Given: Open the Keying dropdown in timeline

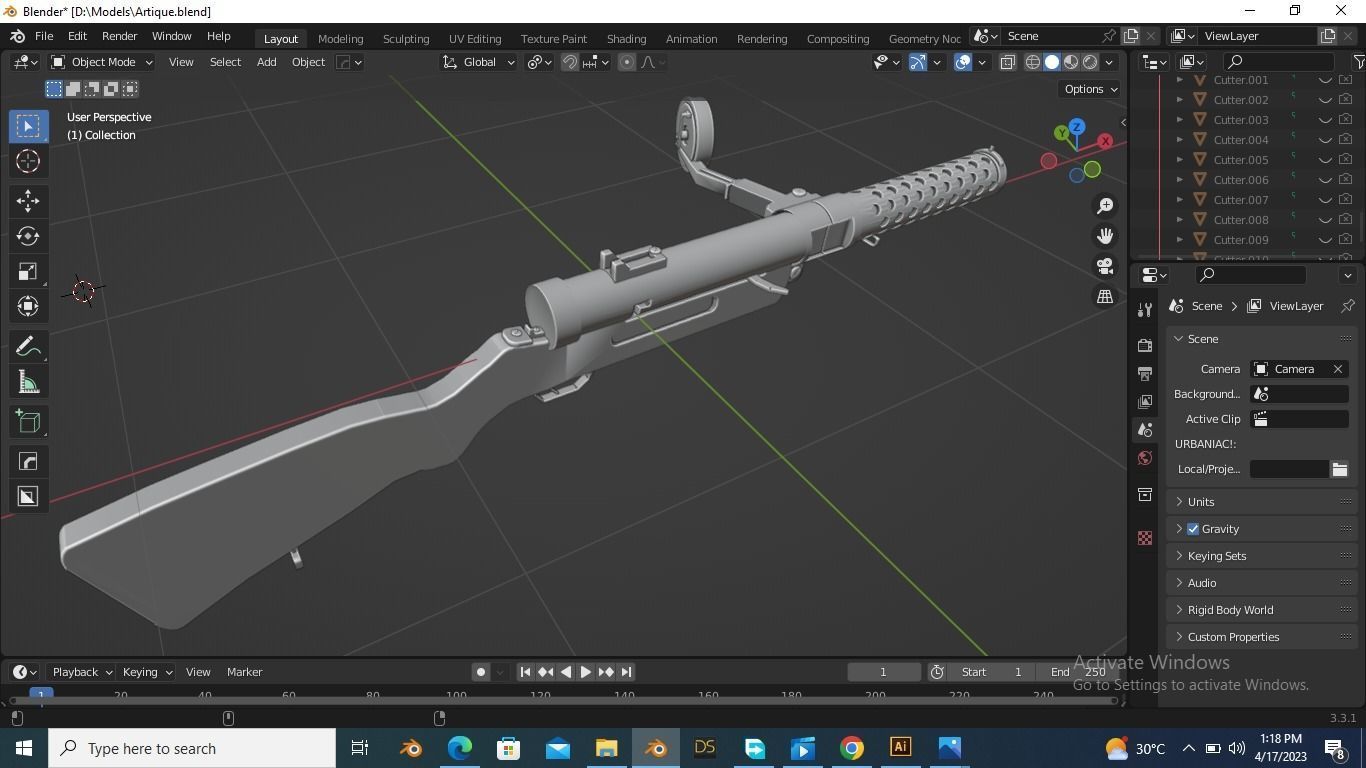Looking at the screenshot, I should (x=146, y=672).
